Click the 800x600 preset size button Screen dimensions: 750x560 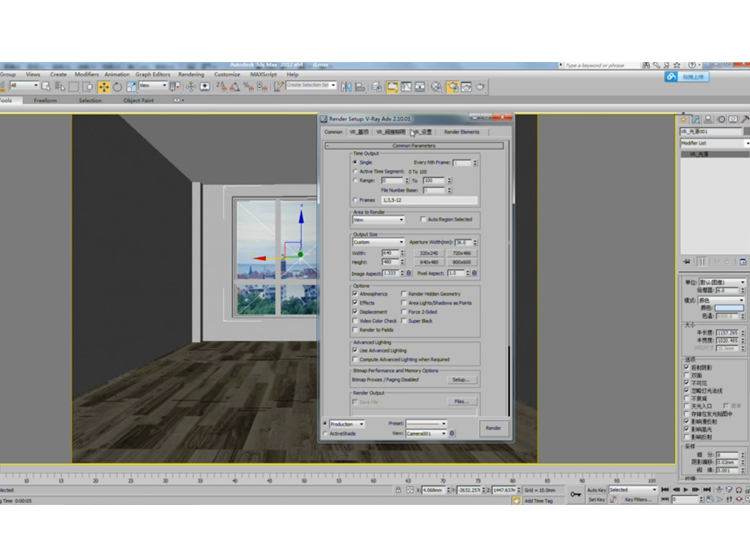[462, 262]
